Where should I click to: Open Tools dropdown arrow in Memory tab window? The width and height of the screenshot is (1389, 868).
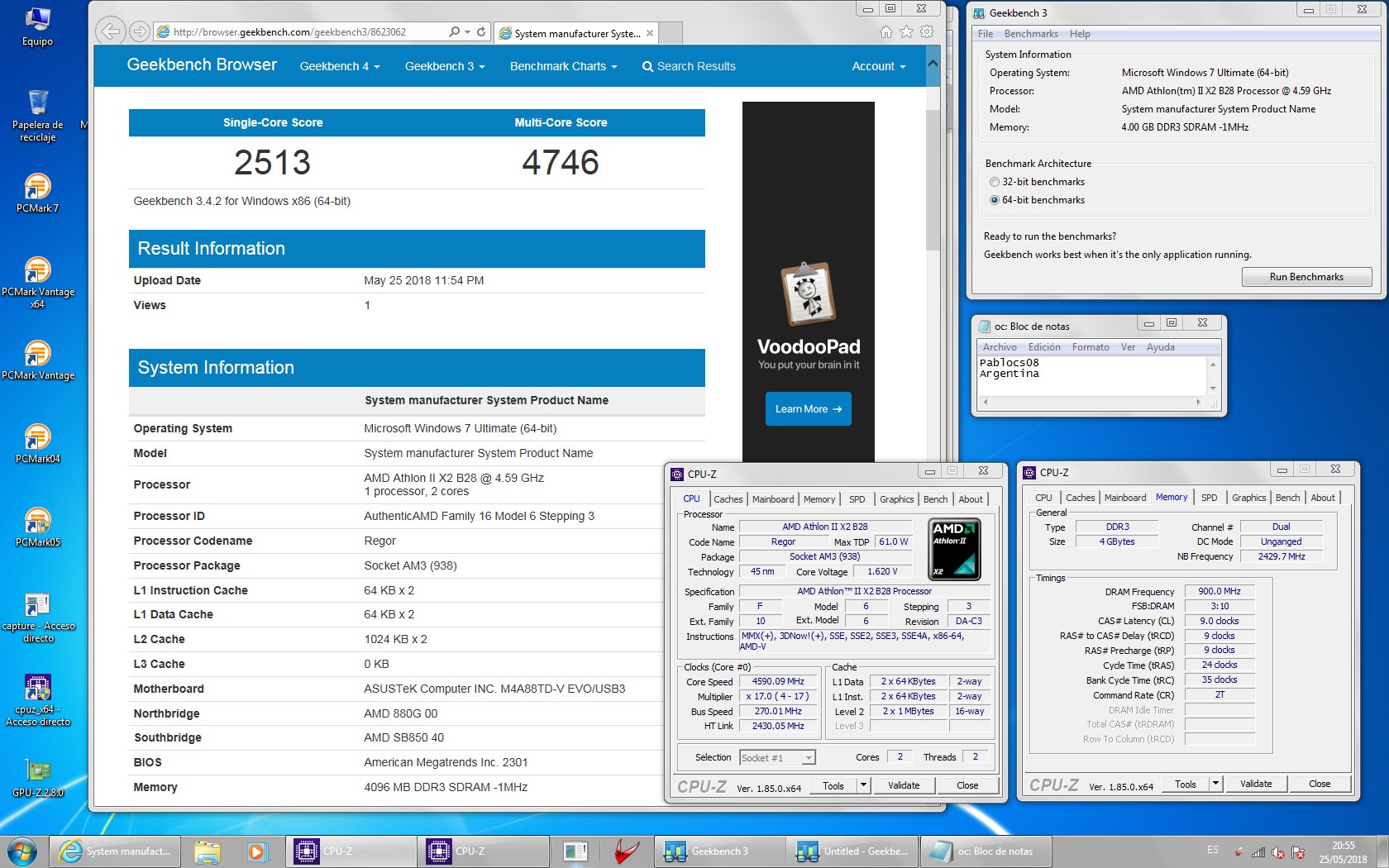pyautogui.click(x=1215, y=784)
